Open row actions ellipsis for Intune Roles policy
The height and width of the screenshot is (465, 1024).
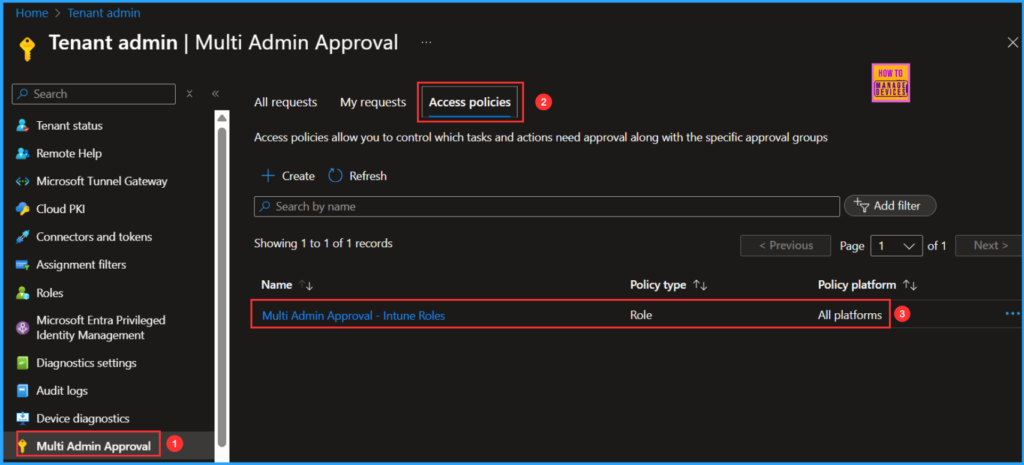tap(1012, 314)
